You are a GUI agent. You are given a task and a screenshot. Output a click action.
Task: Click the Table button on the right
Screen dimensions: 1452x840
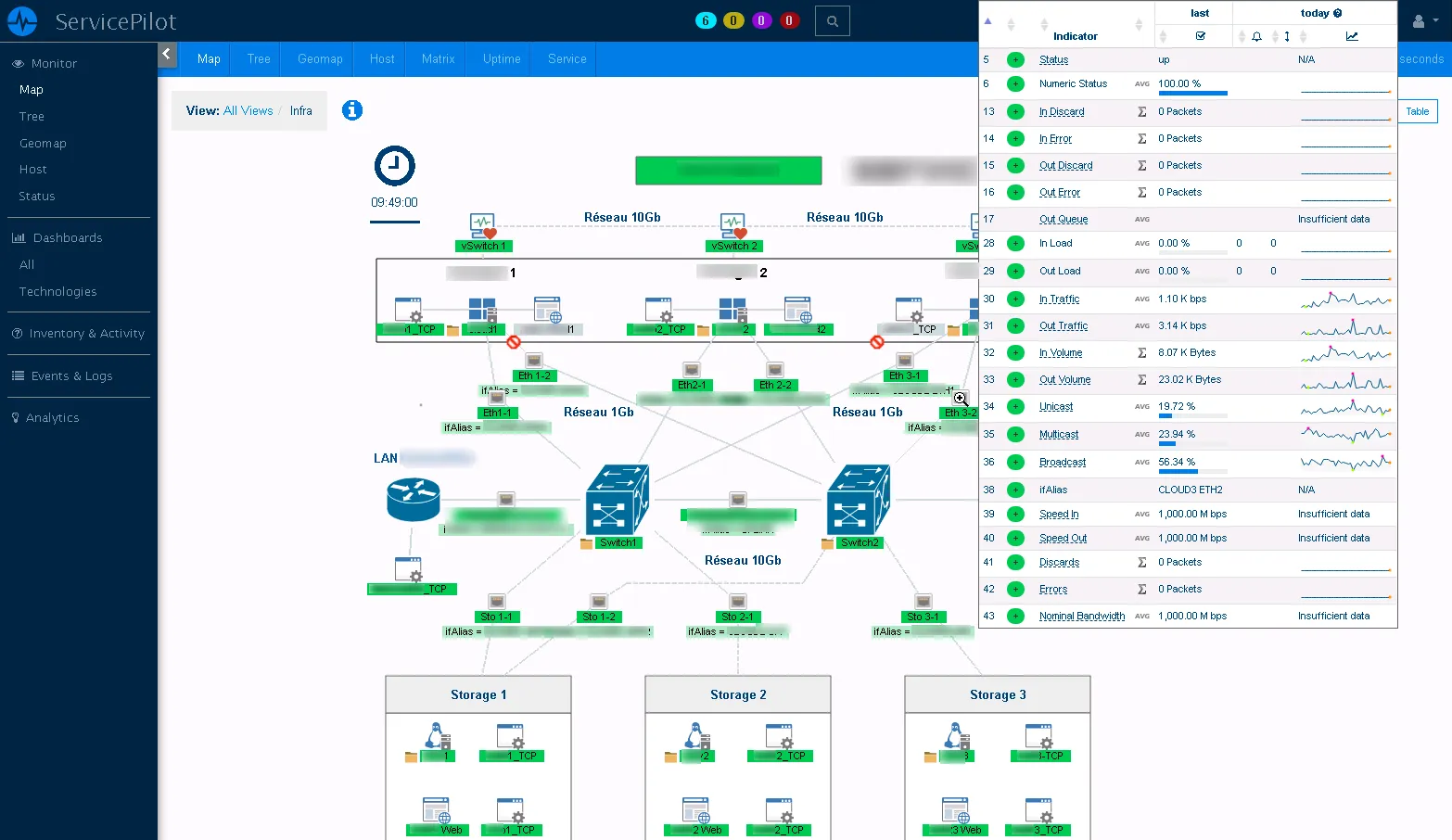tap(1417, 111)
